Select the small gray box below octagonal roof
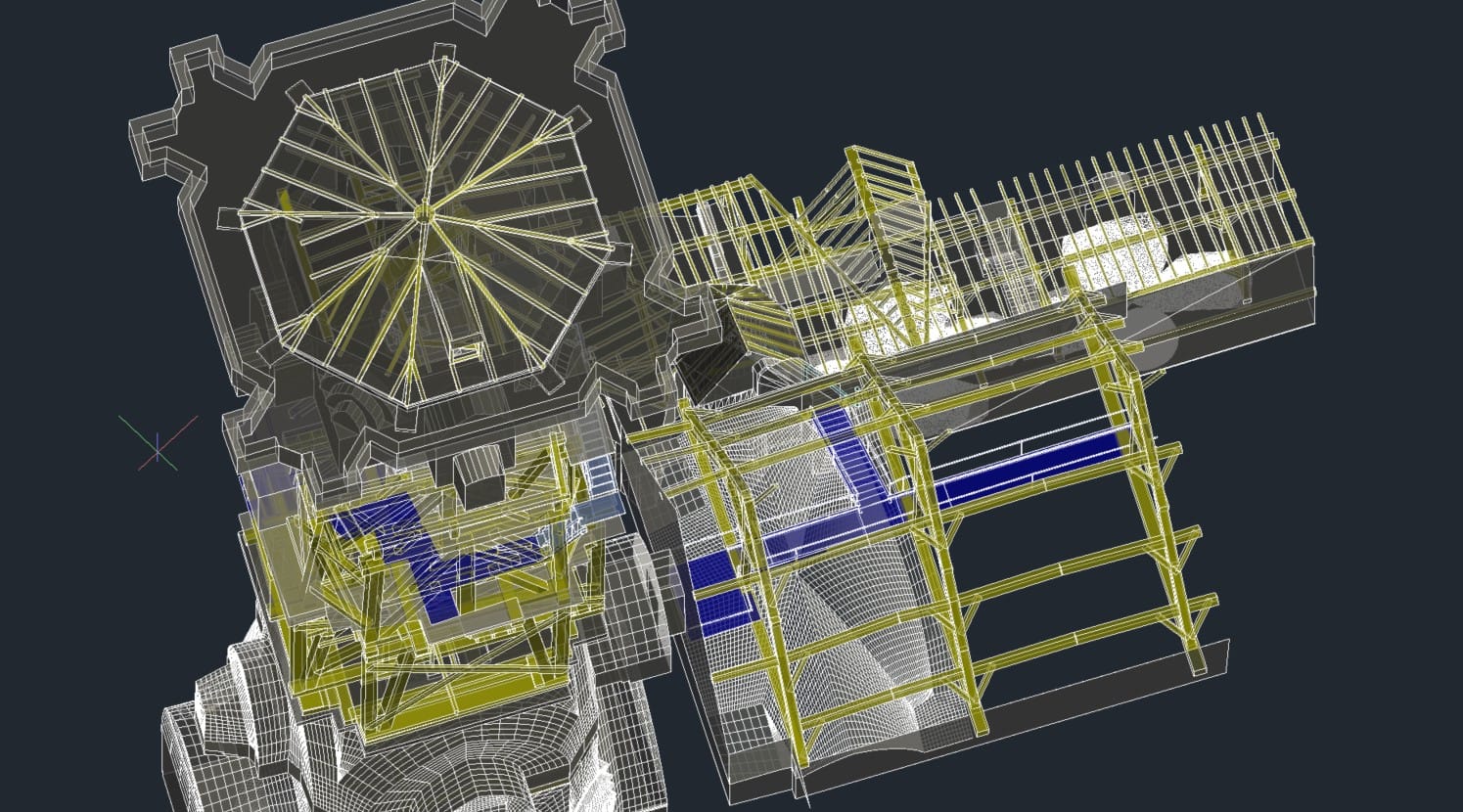Image resolution: width=1463 pixels, height=812 pixels. (x=480, y=477)
